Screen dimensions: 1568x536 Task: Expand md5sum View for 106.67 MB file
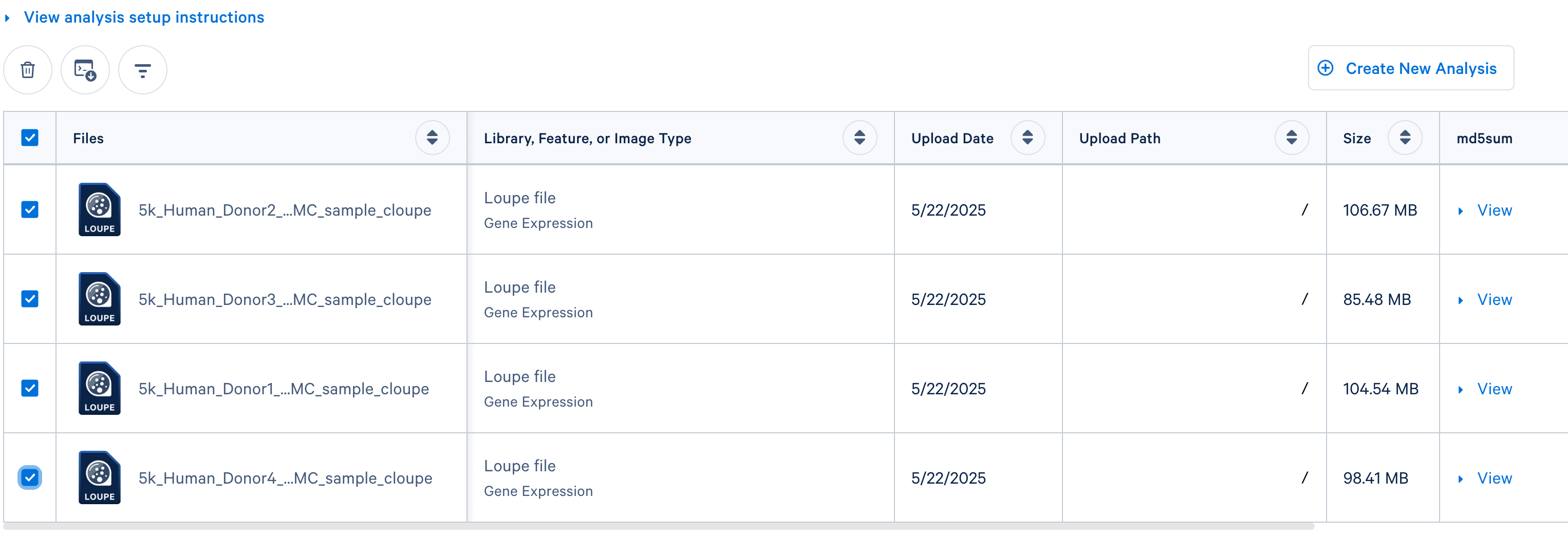click(x=1493, y=210)
